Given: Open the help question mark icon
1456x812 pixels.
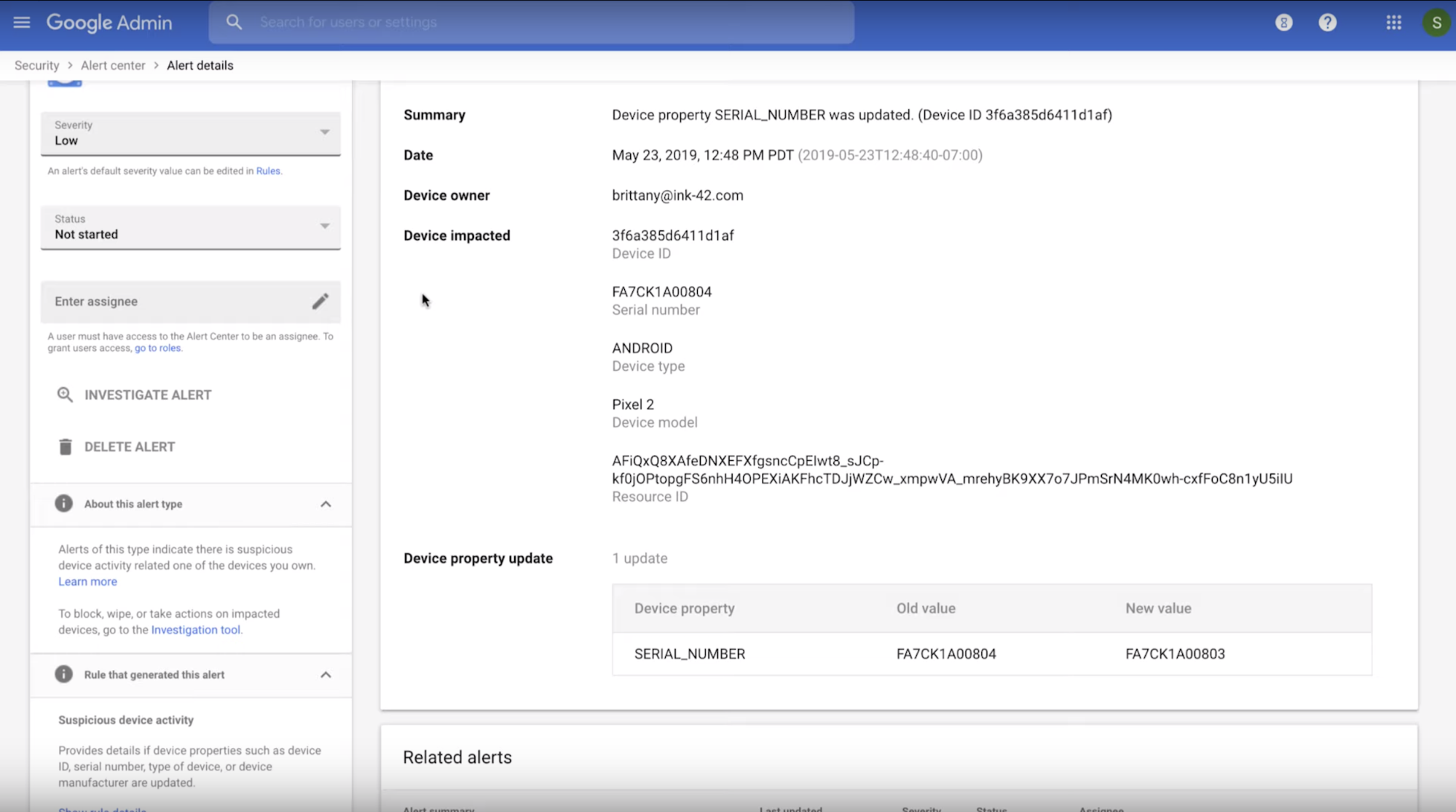Looking at the screenshot, I should (1328, 23).
